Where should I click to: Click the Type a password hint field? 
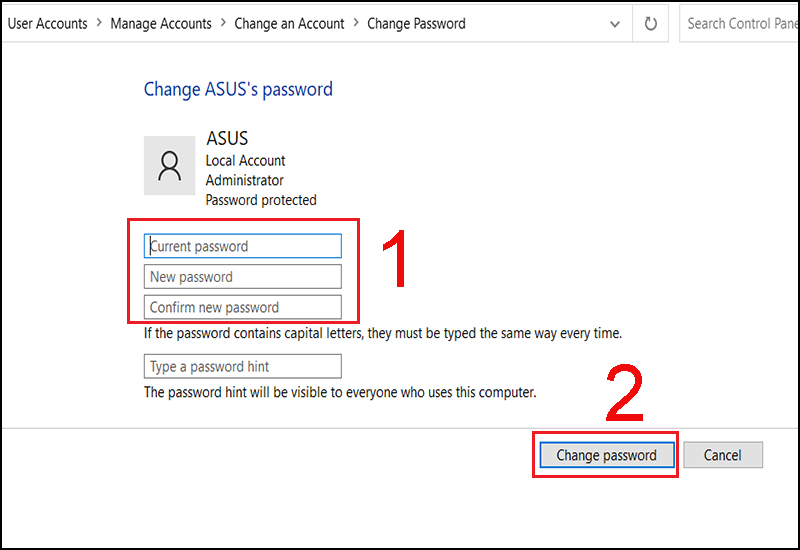click(243, 366)
